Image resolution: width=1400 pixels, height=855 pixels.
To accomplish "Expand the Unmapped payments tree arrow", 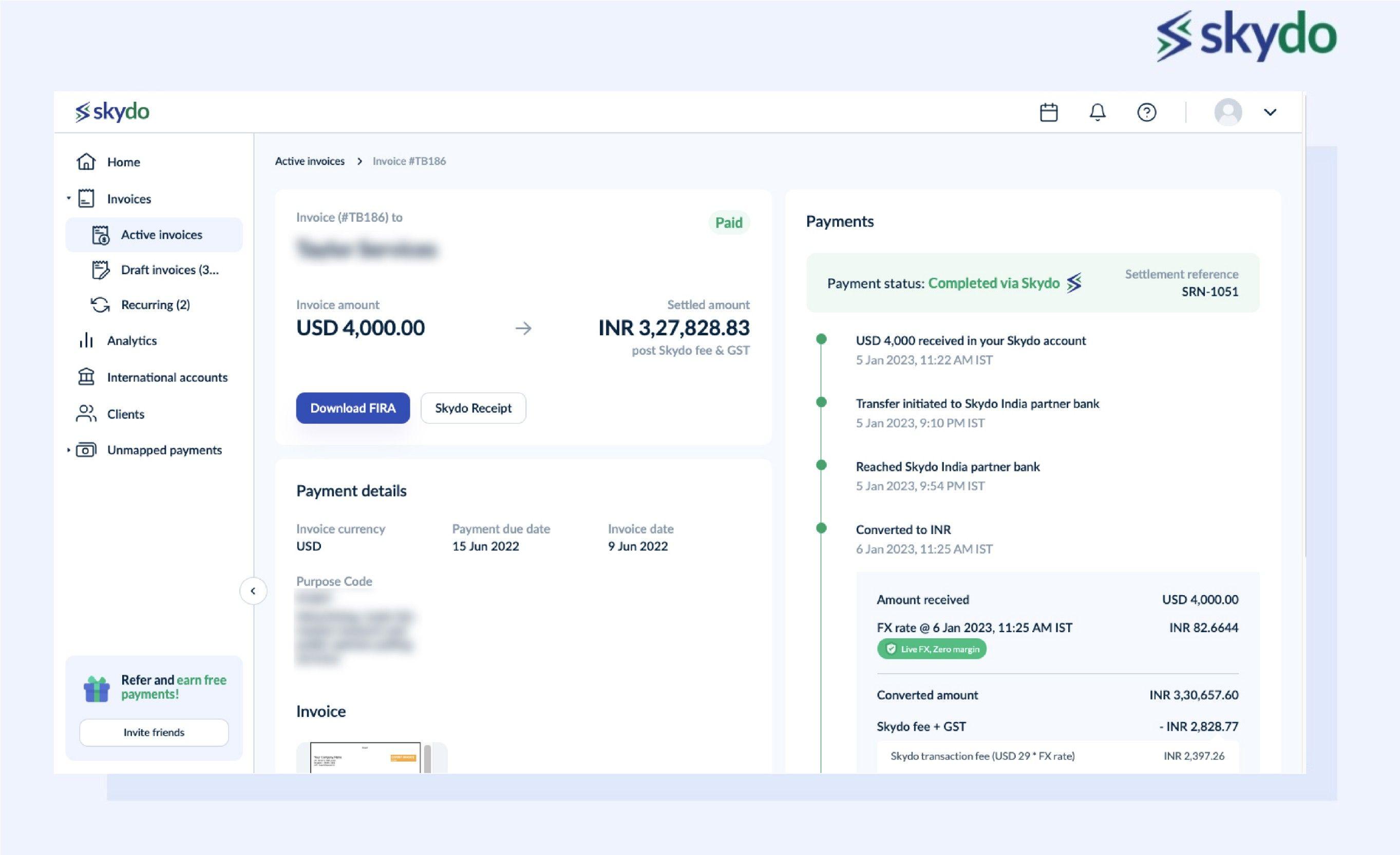I will (x=68, y=450).
